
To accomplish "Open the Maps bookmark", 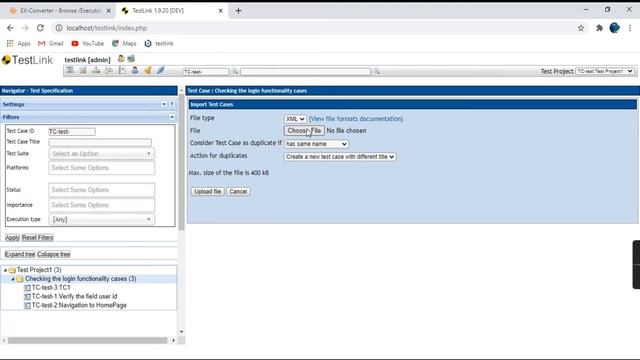I will coord(124,43).
